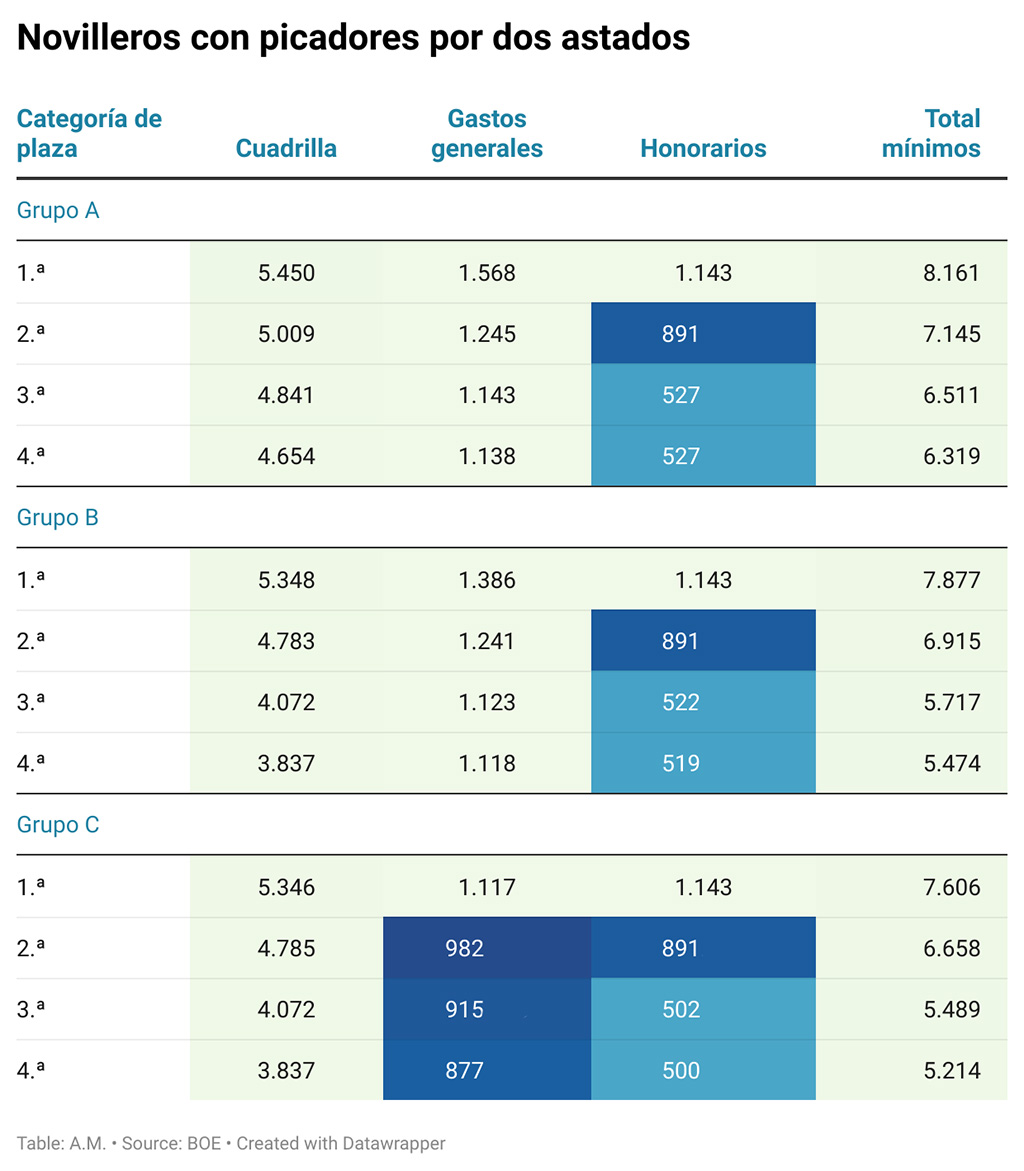Click the Honorarios column header
The width and height of the screenshot is (1024, 1171).
(703, 149)
